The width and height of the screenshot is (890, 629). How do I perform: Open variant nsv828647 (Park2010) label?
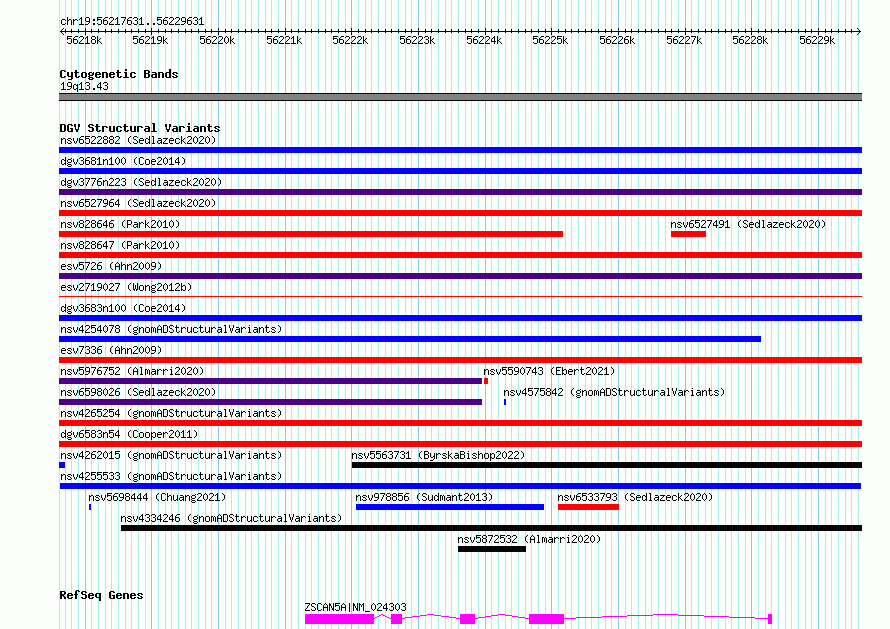coord(120,245)
